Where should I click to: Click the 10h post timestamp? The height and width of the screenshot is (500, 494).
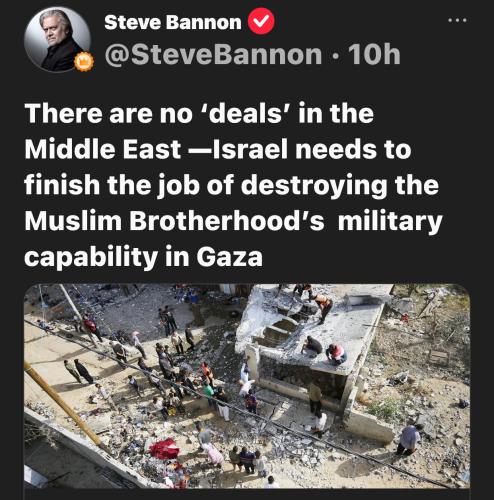click(374, 55)
